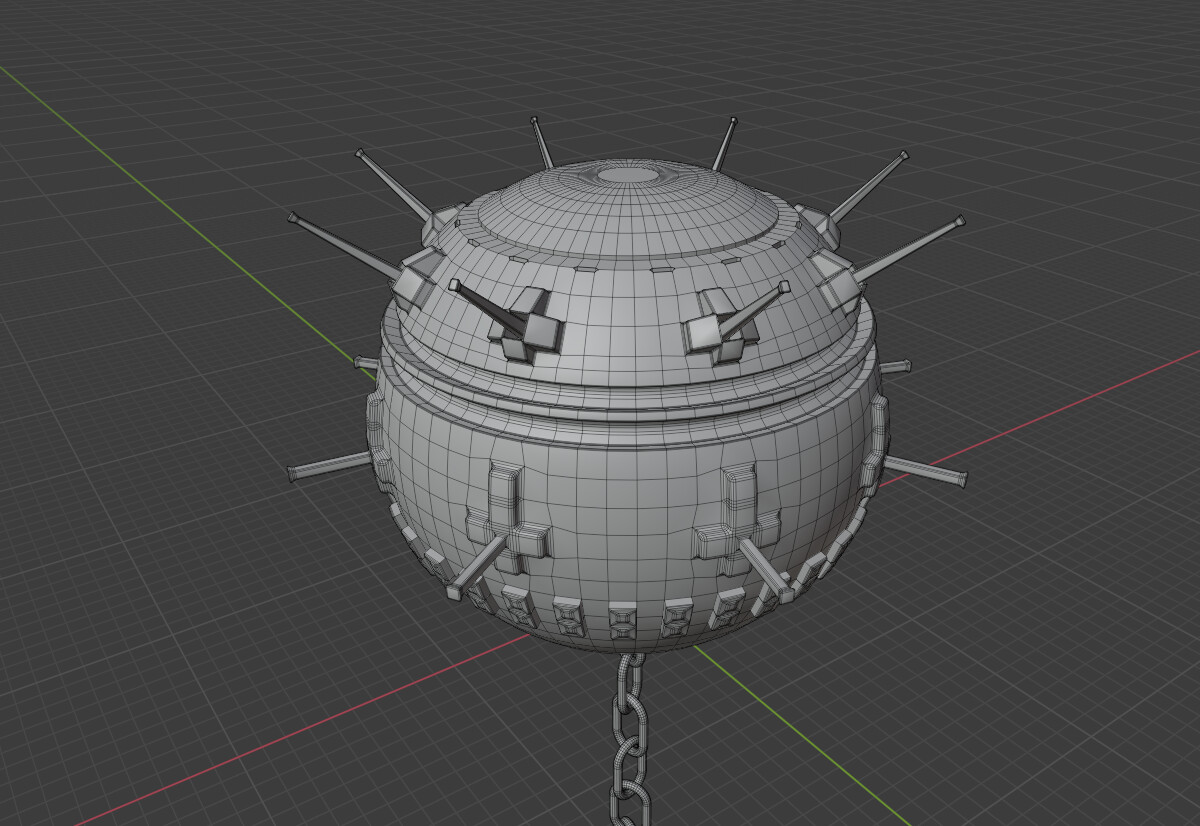Click the bottom chain link near screen edge
This screenshot has width=1200, height=826.
(x=630, y=800)
